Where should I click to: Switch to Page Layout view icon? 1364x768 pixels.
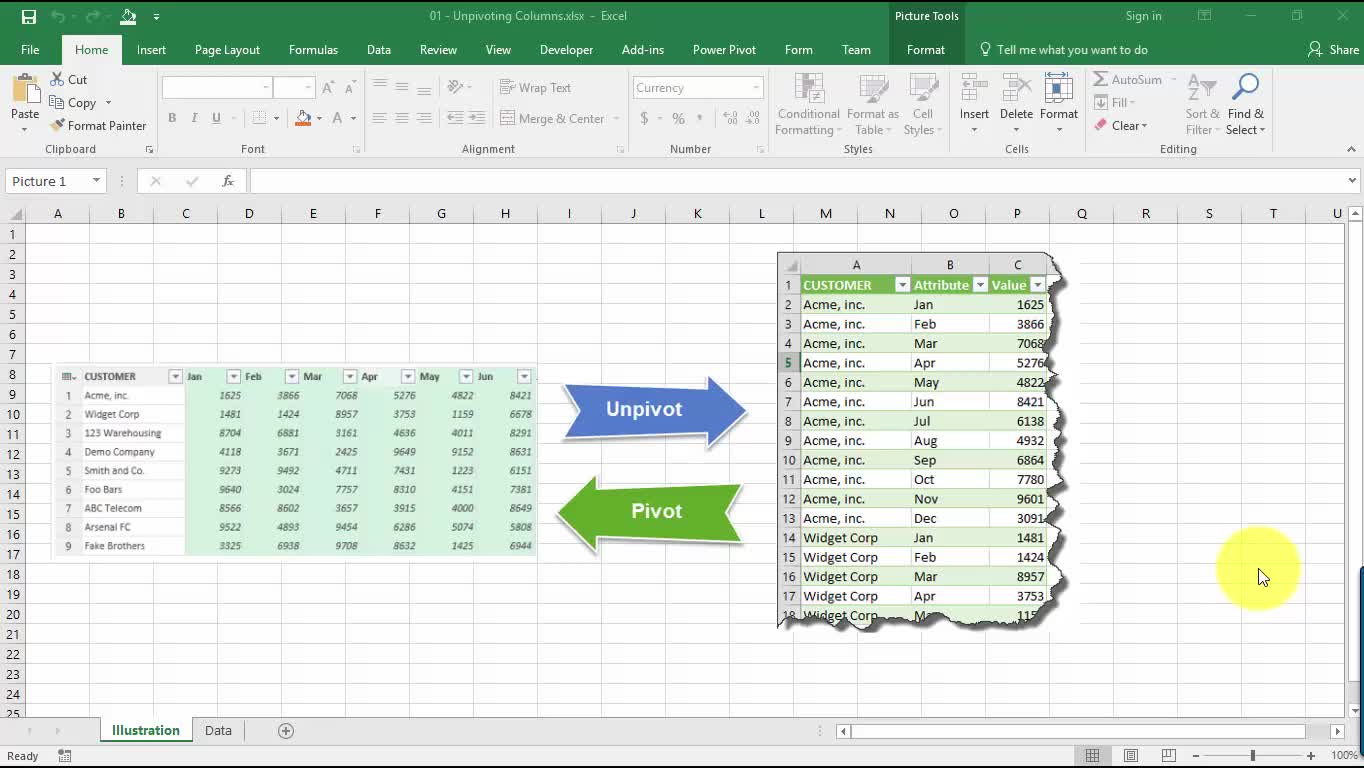point(1131,756)
